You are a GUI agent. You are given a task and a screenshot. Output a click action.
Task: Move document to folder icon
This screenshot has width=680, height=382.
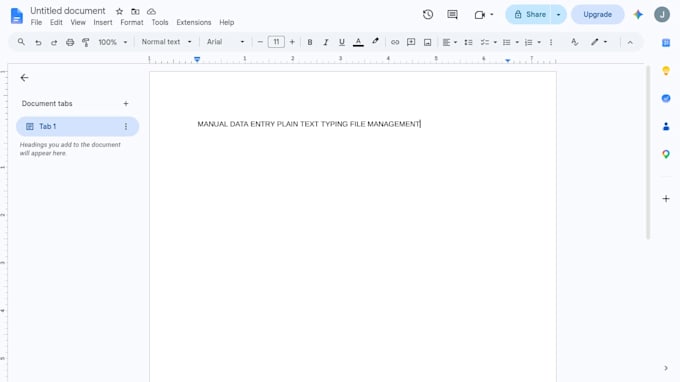click(x=135, y=11)
